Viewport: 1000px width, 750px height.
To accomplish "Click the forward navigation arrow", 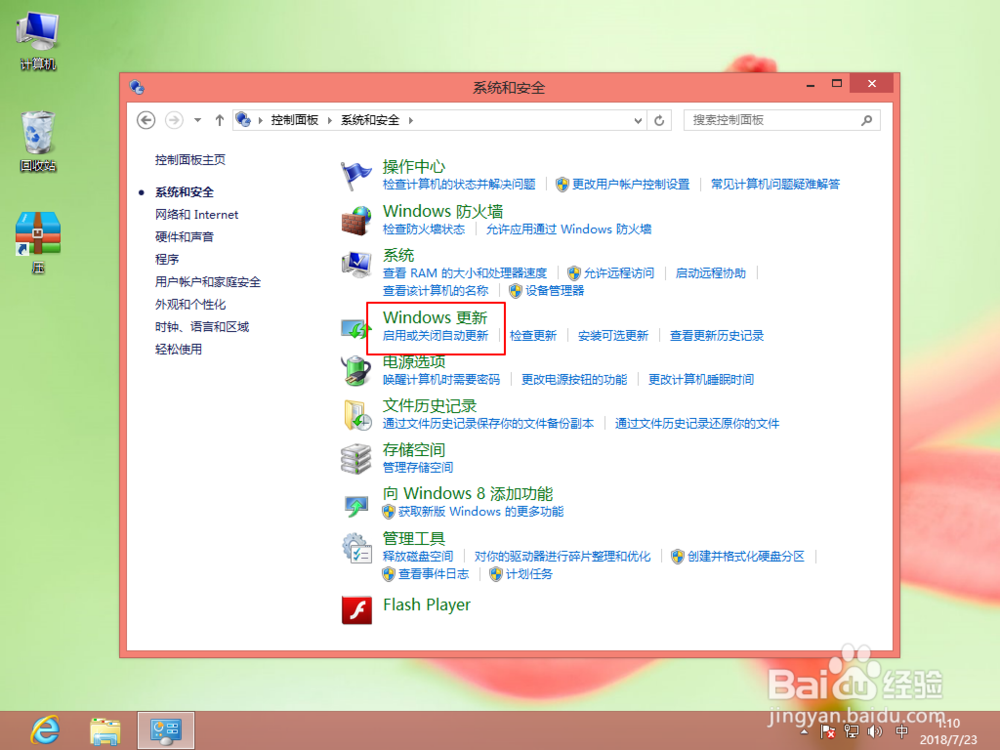I will [x=174, y=120].
